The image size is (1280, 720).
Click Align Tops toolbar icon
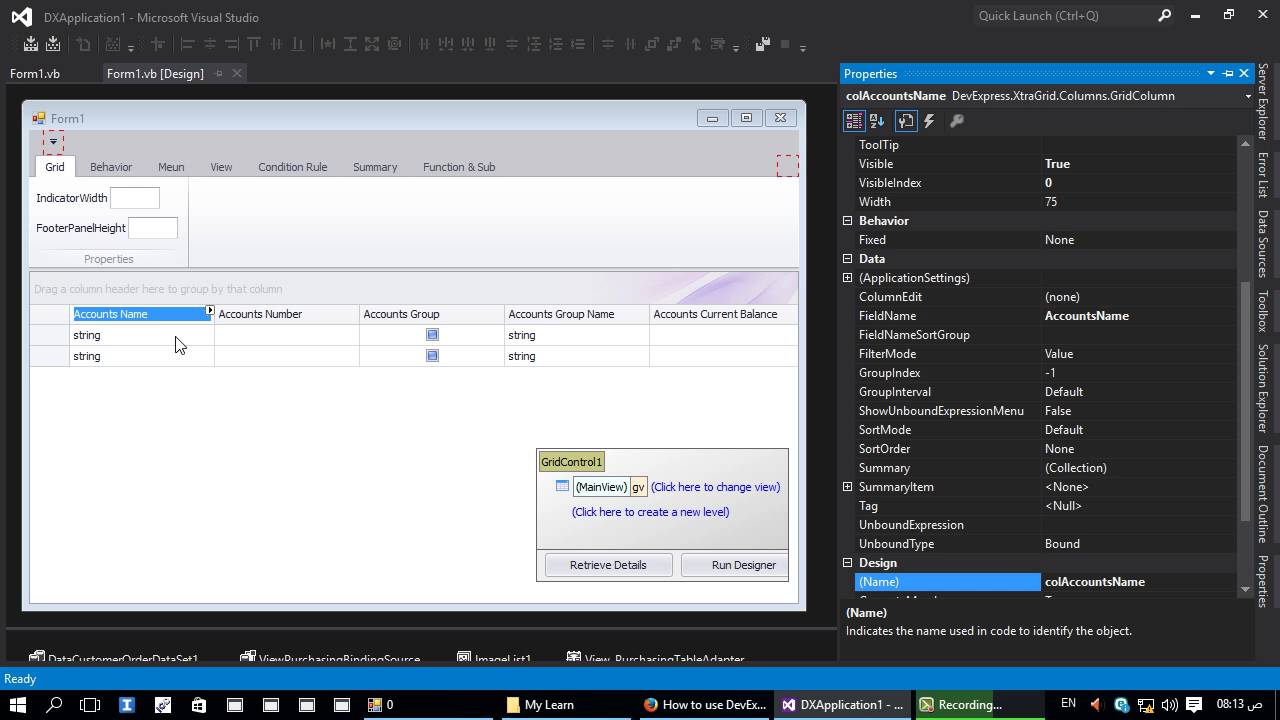pos(254,44)
